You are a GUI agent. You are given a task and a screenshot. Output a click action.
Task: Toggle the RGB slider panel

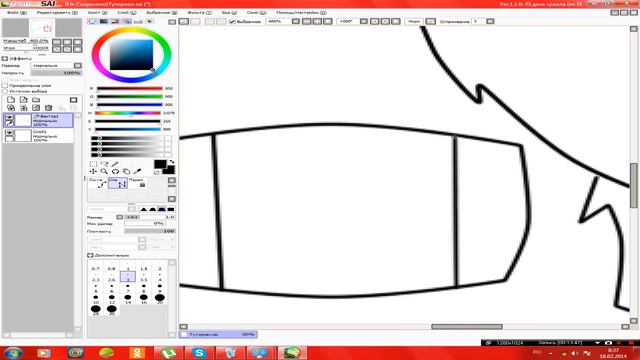pos(104,21)
